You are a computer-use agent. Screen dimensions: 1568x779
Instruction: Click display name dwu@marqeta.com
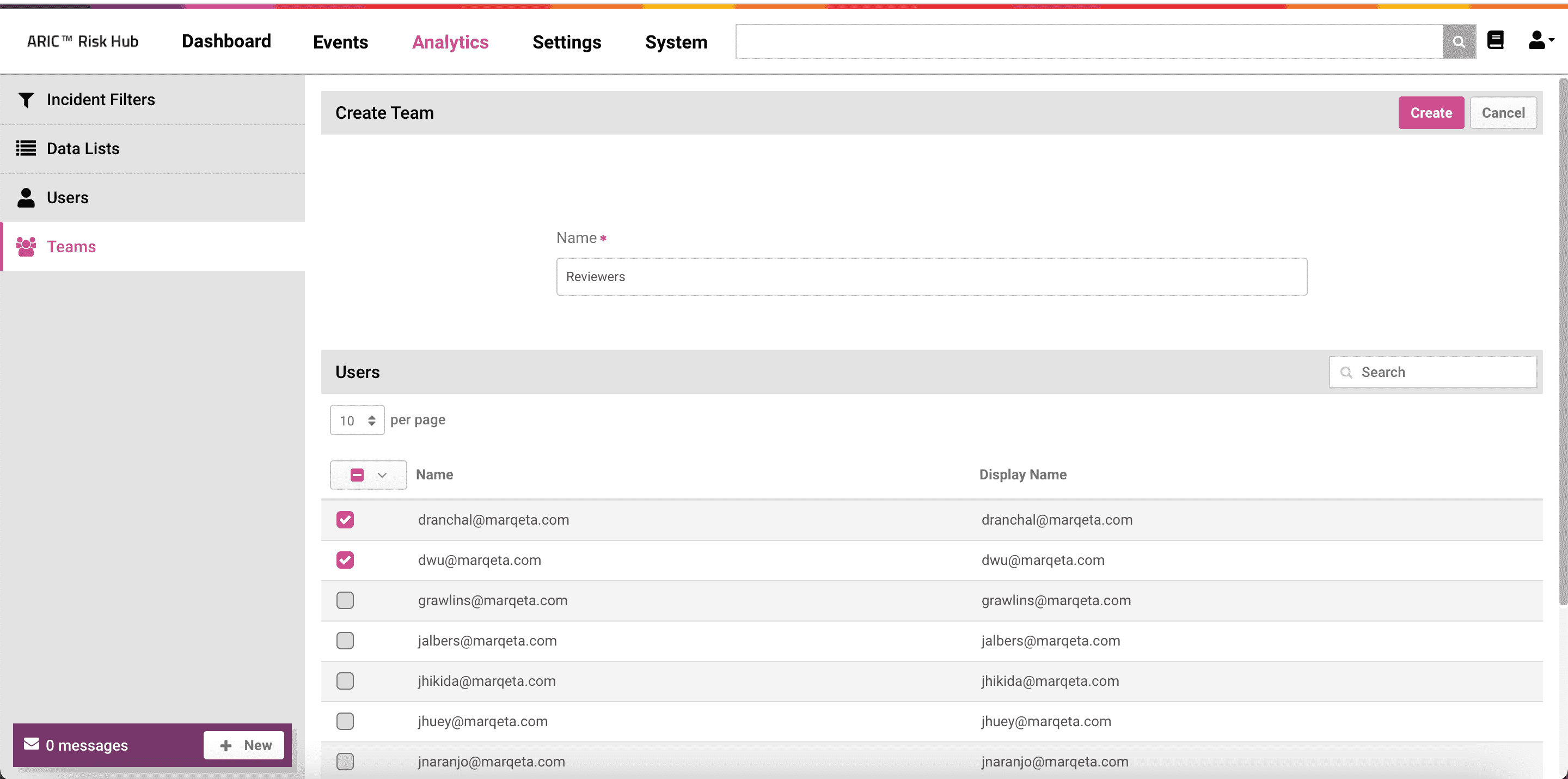pyautogui.click(x=1043, y=561)
